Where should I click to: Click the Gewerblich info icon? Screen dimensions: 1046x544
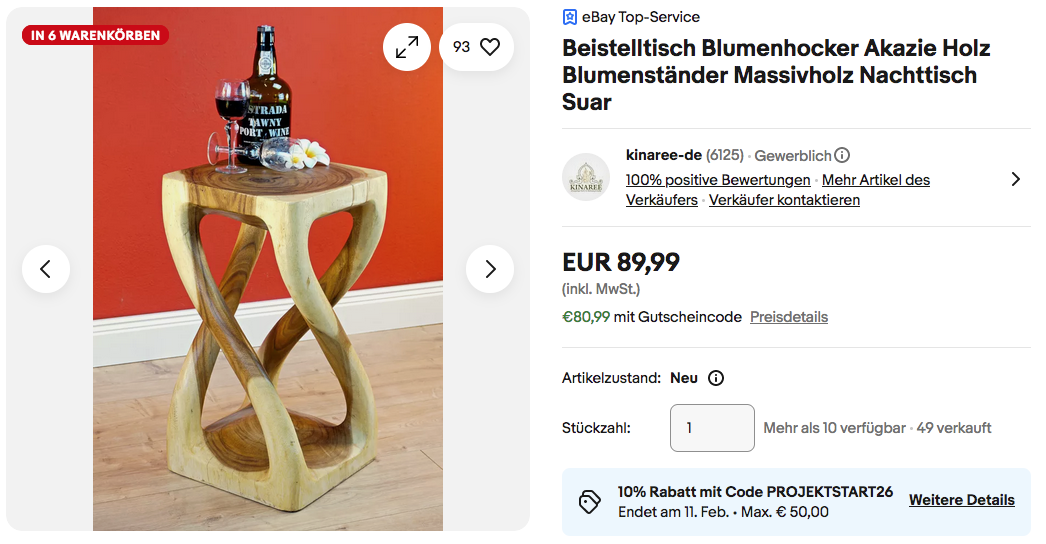point(842,155)
